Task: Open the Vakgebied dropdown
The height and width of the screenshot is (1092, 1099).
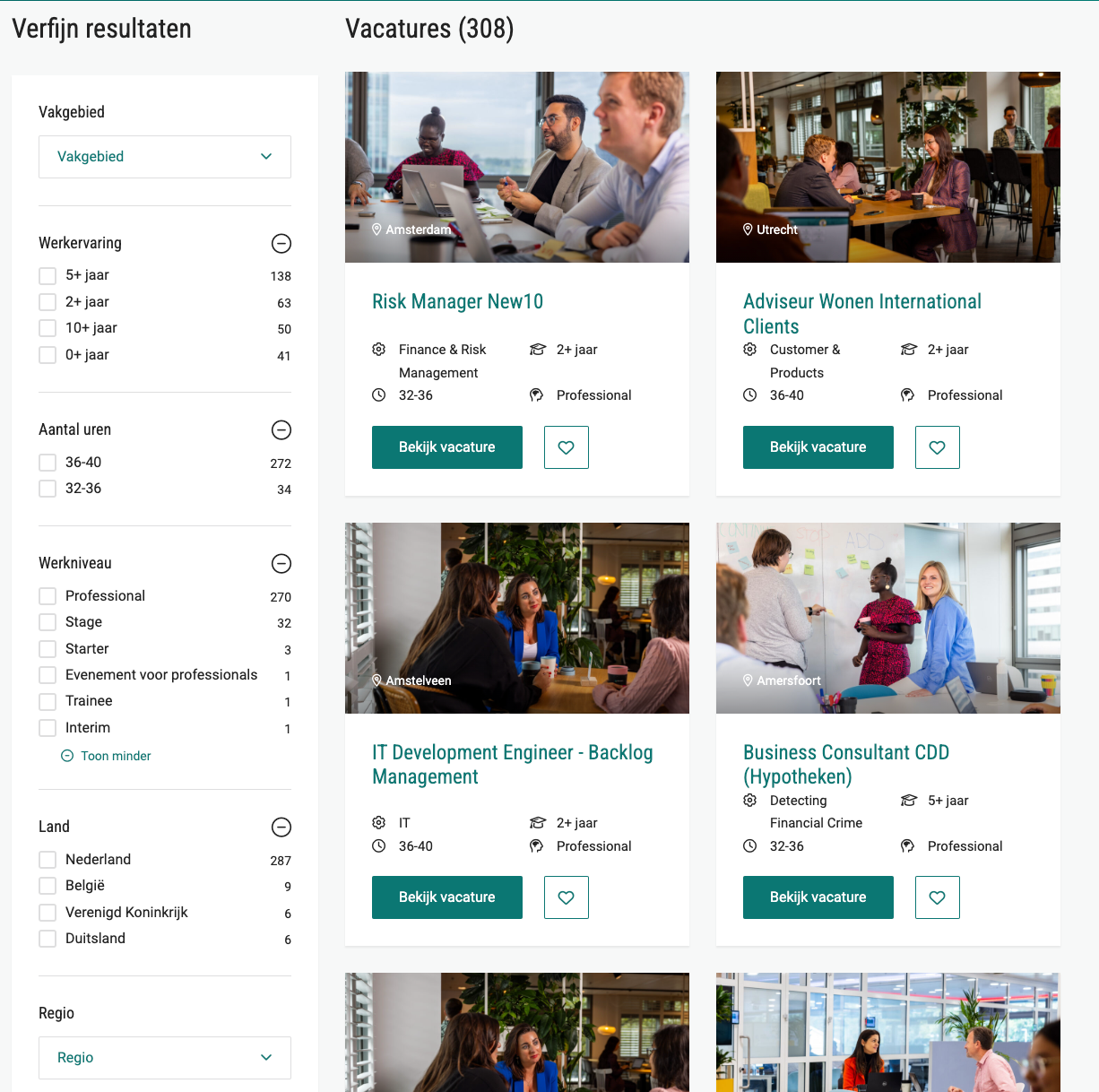Action: (x=165, y=157)
